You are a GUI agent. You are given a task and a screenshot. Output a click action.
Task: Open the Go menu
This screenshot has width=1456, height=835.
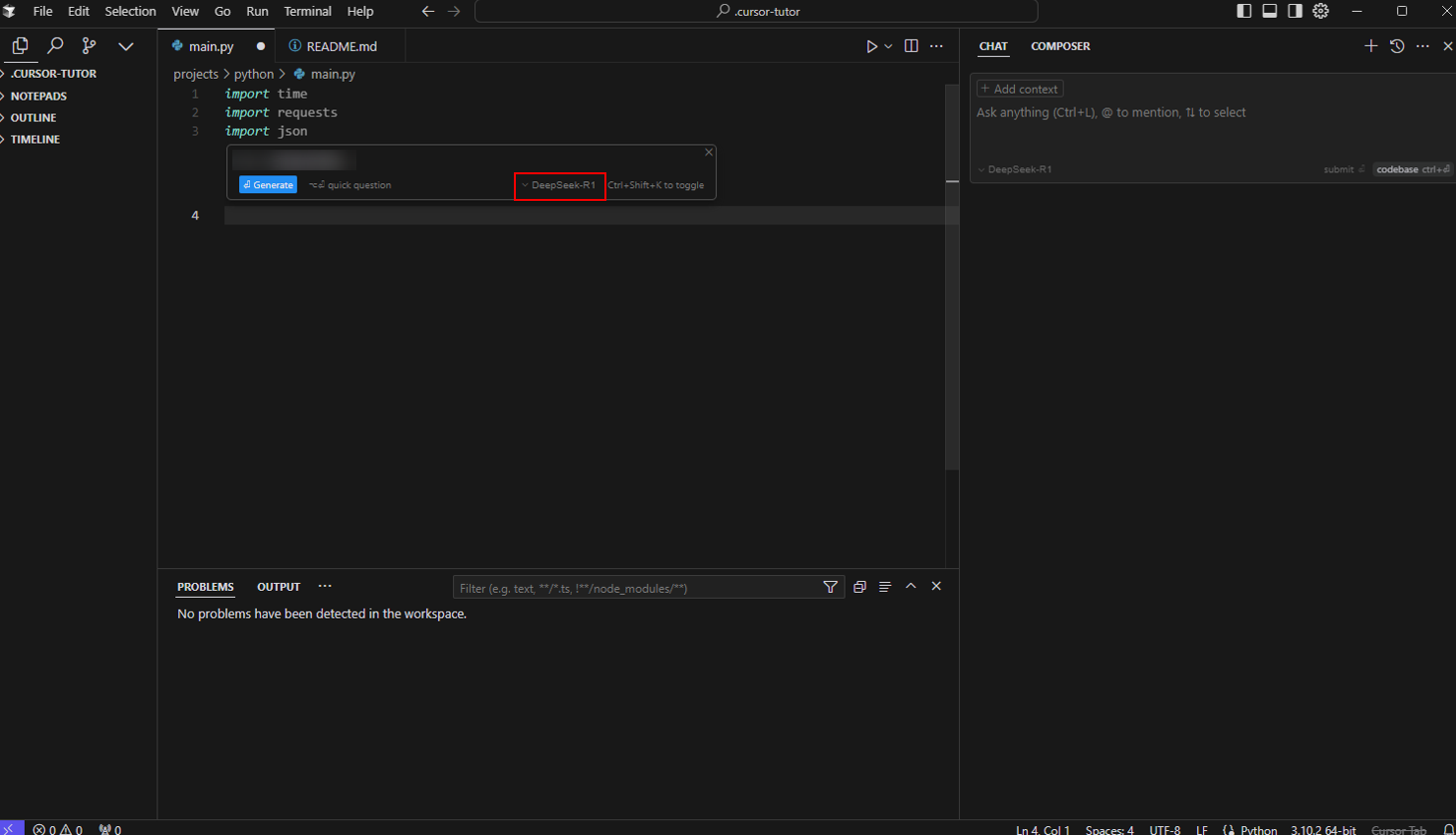point(222,12)
